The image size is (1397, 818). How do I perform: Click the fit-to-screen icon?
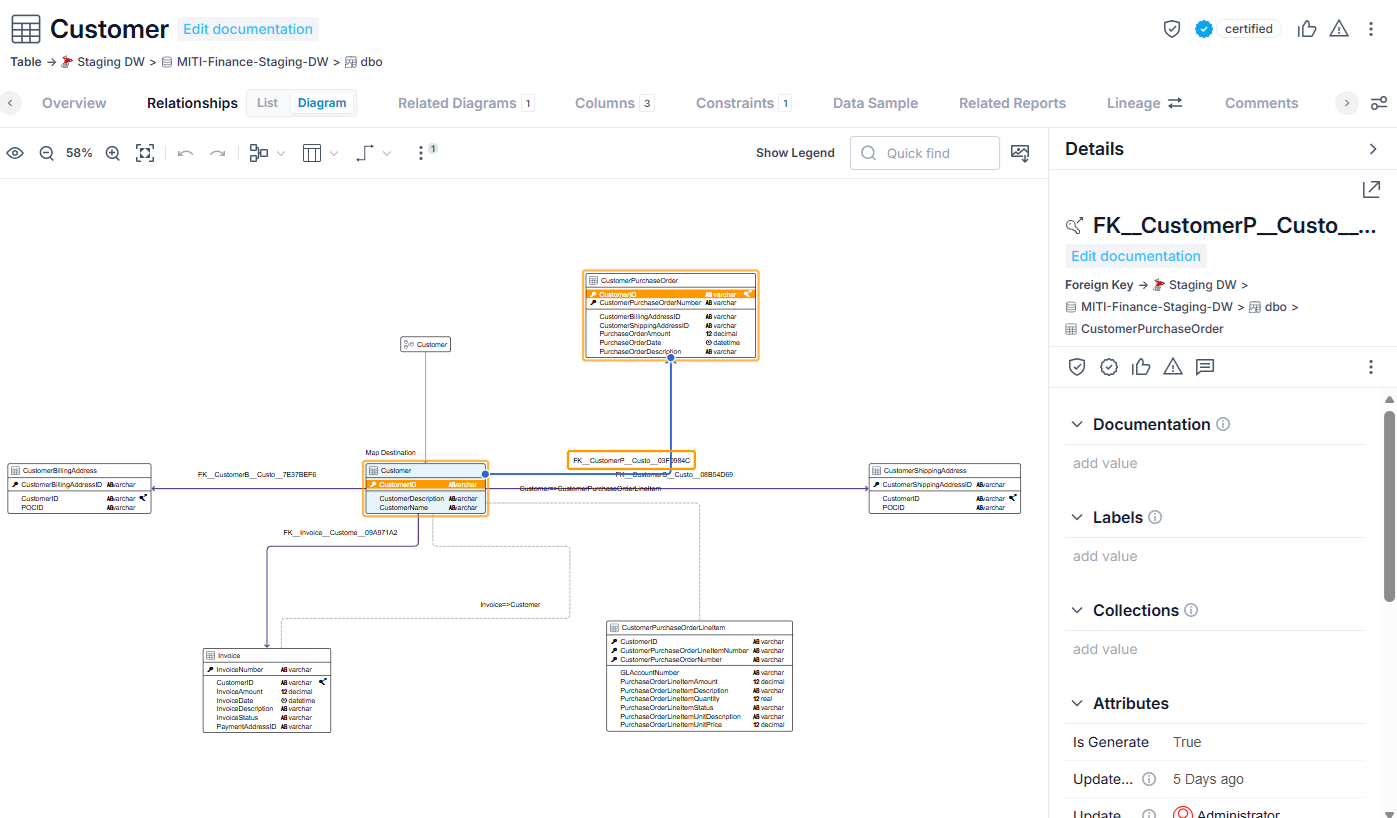145,153
